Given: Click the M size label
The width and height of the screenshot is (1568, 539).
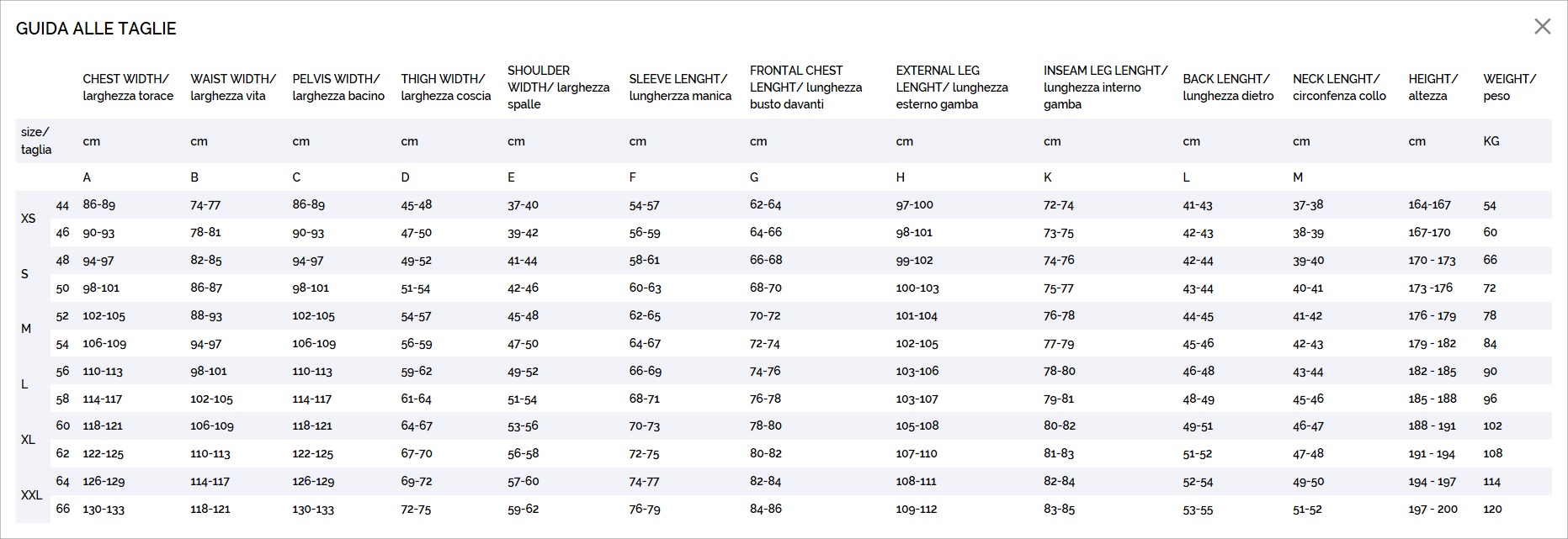Looking at the screenshot, I should [26, 329].
